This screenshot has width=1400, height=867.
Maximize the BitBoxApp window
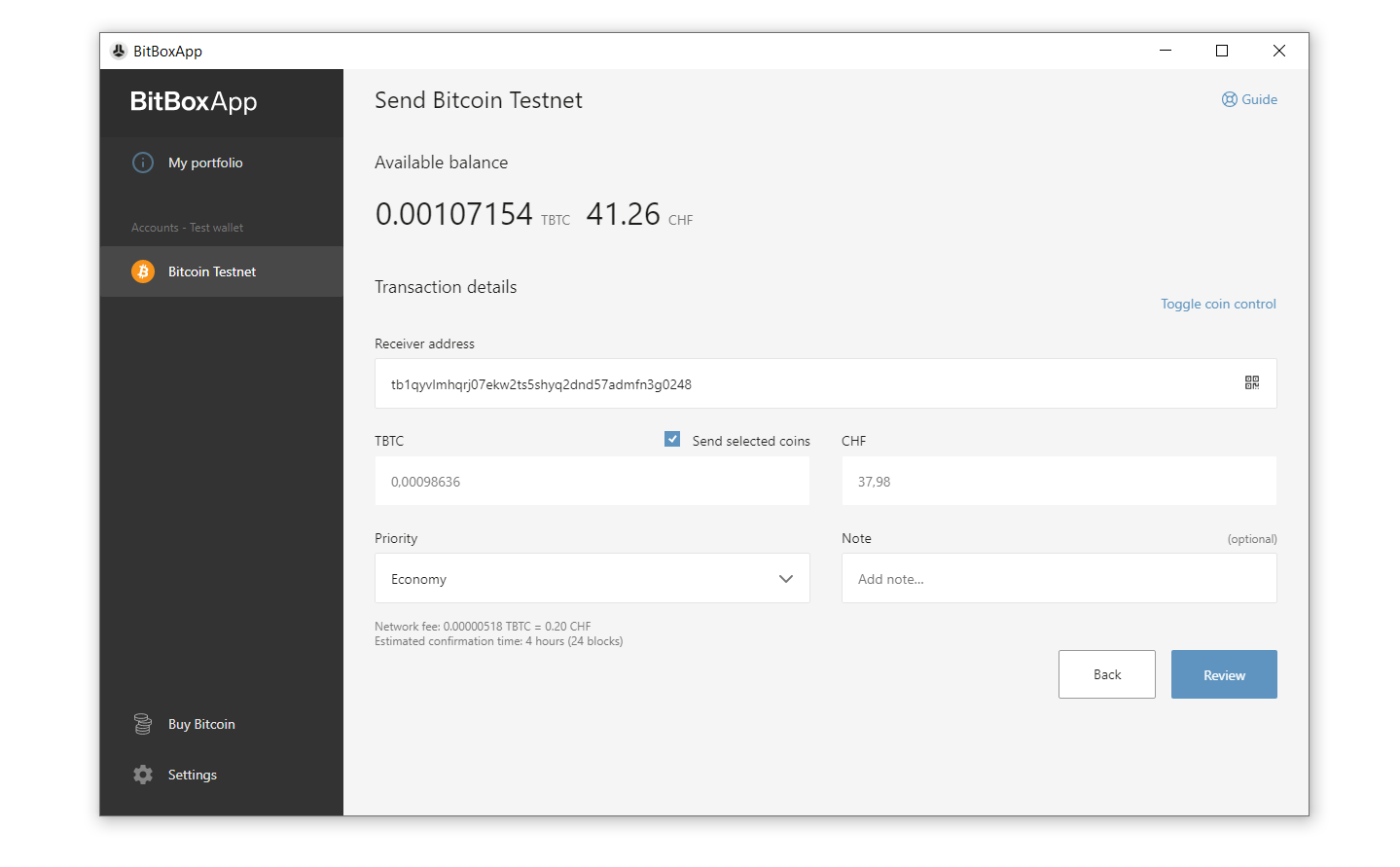pyautogui.click(x=1222, y=51)
